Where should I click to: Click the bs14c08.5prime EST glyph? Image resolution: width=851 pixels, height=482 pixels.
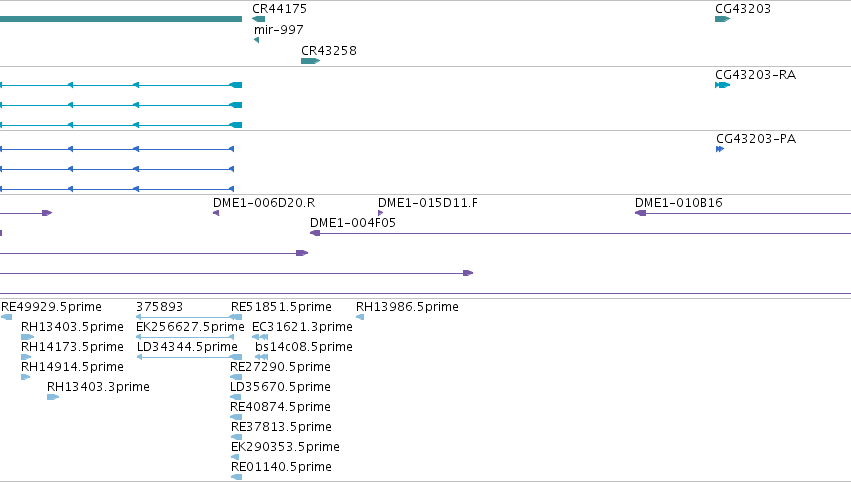coord(262,357)
